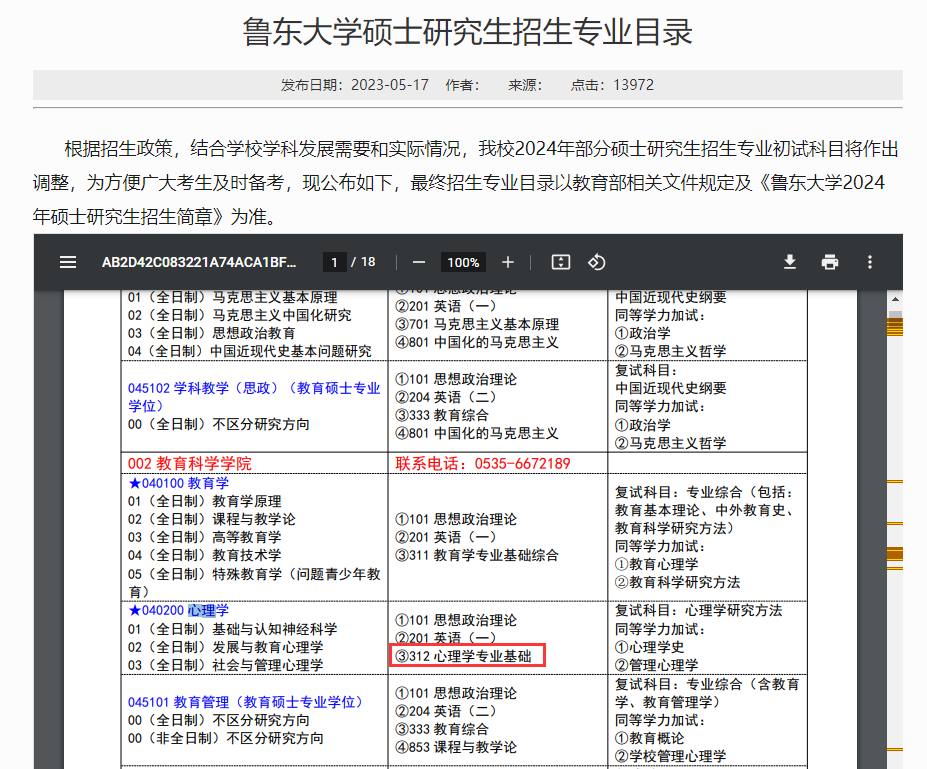This screenshot has width=927, height=769.
Task: Click ★040100 教育学 major entry
Action: (x=179, y=484)
